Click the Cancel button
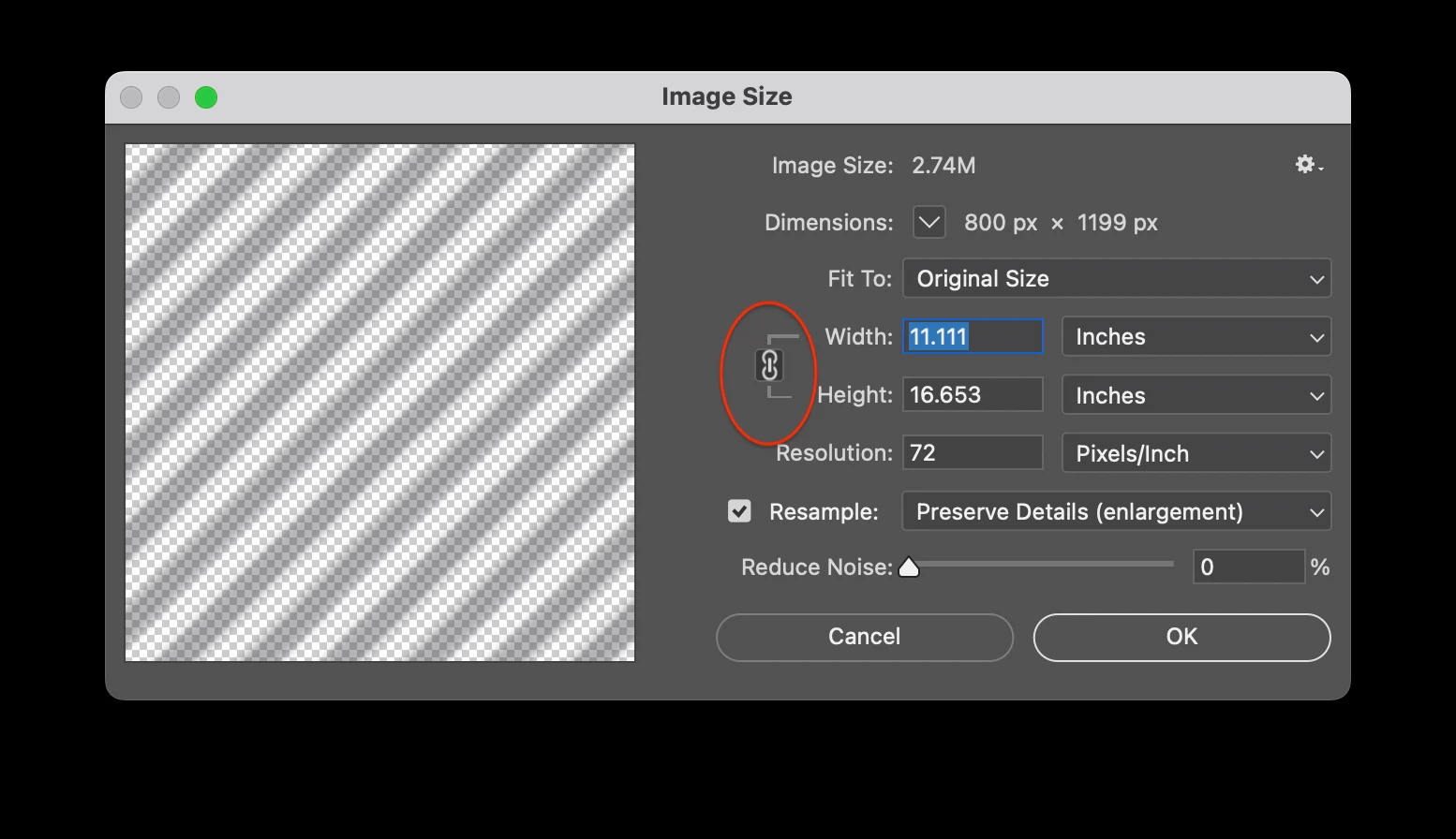This screenshot has width=1456, height=839. coord(864,637)
